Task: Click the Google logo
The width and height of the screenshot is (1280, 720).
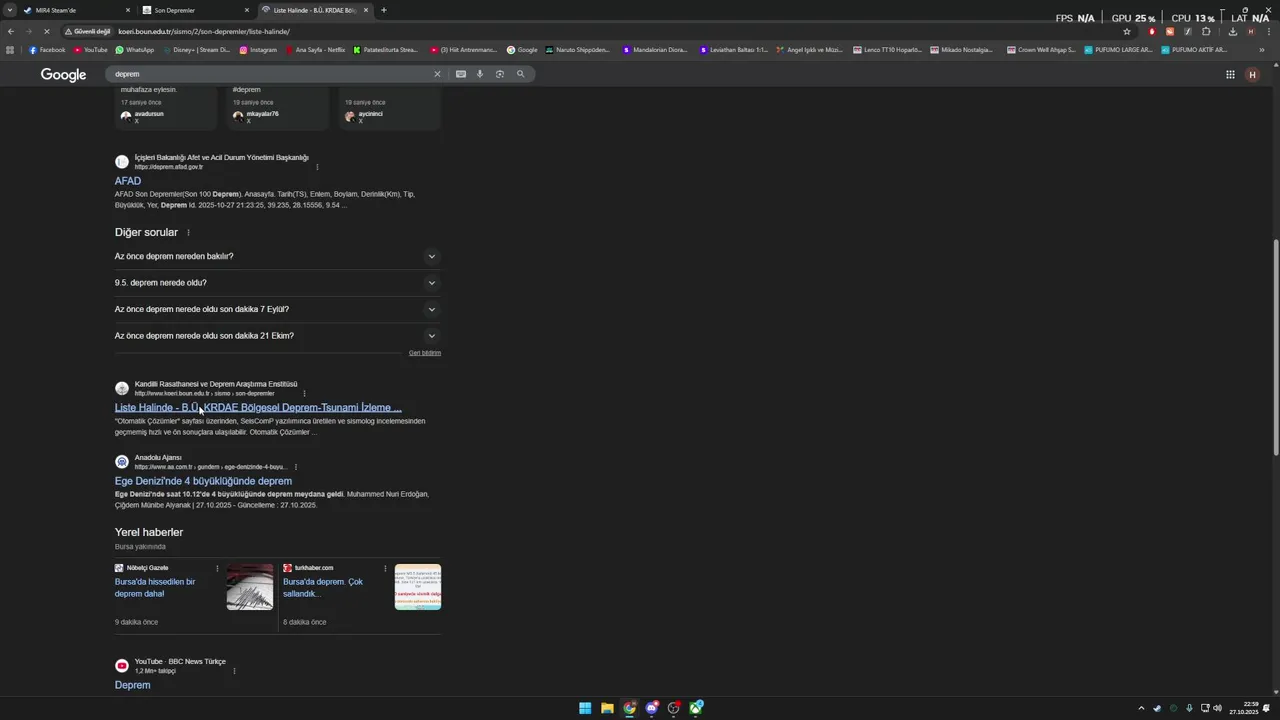Action: (63, 75)
